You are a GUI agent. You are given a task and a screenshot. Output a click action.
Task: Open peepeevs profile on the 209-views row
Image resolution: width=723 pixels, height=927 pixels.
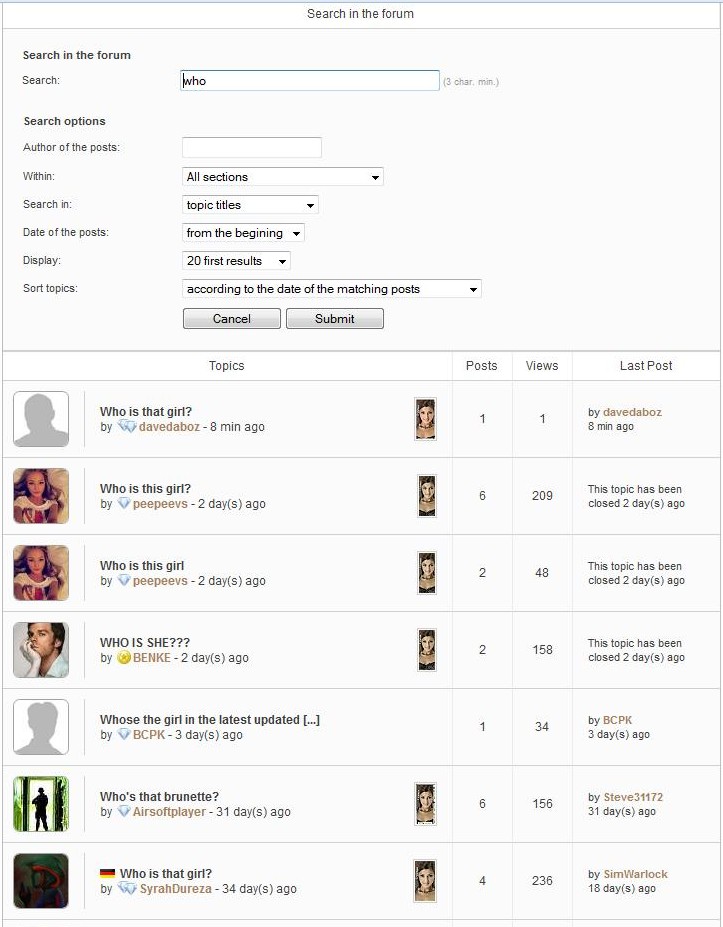(160, 504)
